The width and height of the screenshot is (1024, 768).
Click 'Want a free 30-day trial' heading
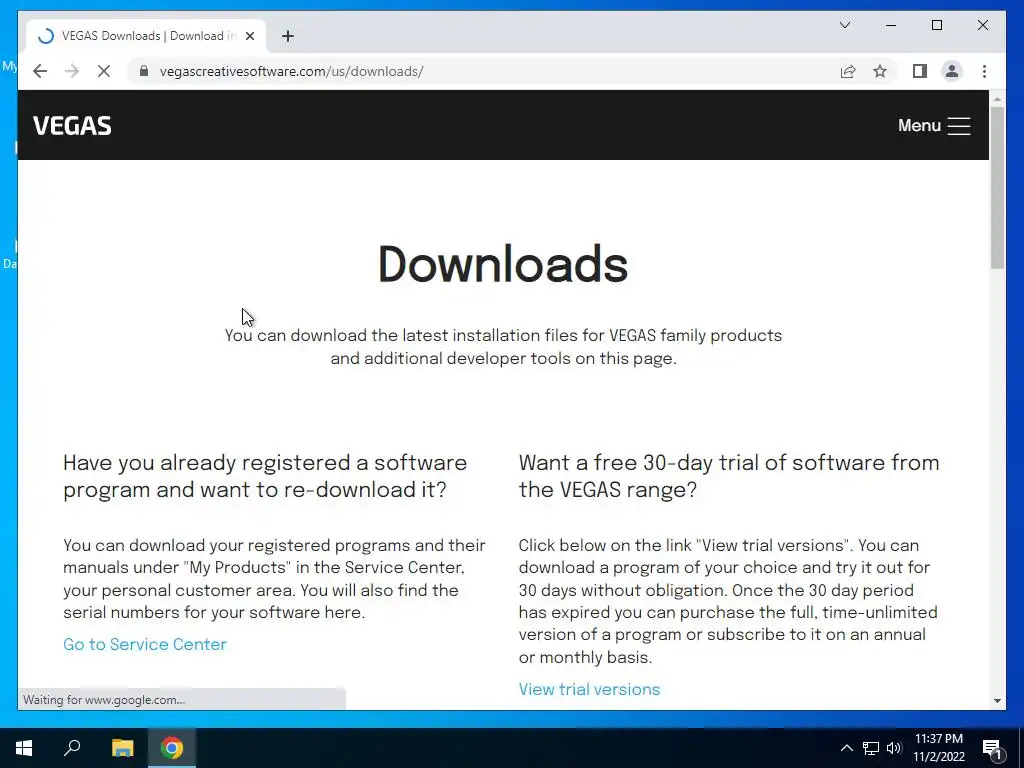729,476
